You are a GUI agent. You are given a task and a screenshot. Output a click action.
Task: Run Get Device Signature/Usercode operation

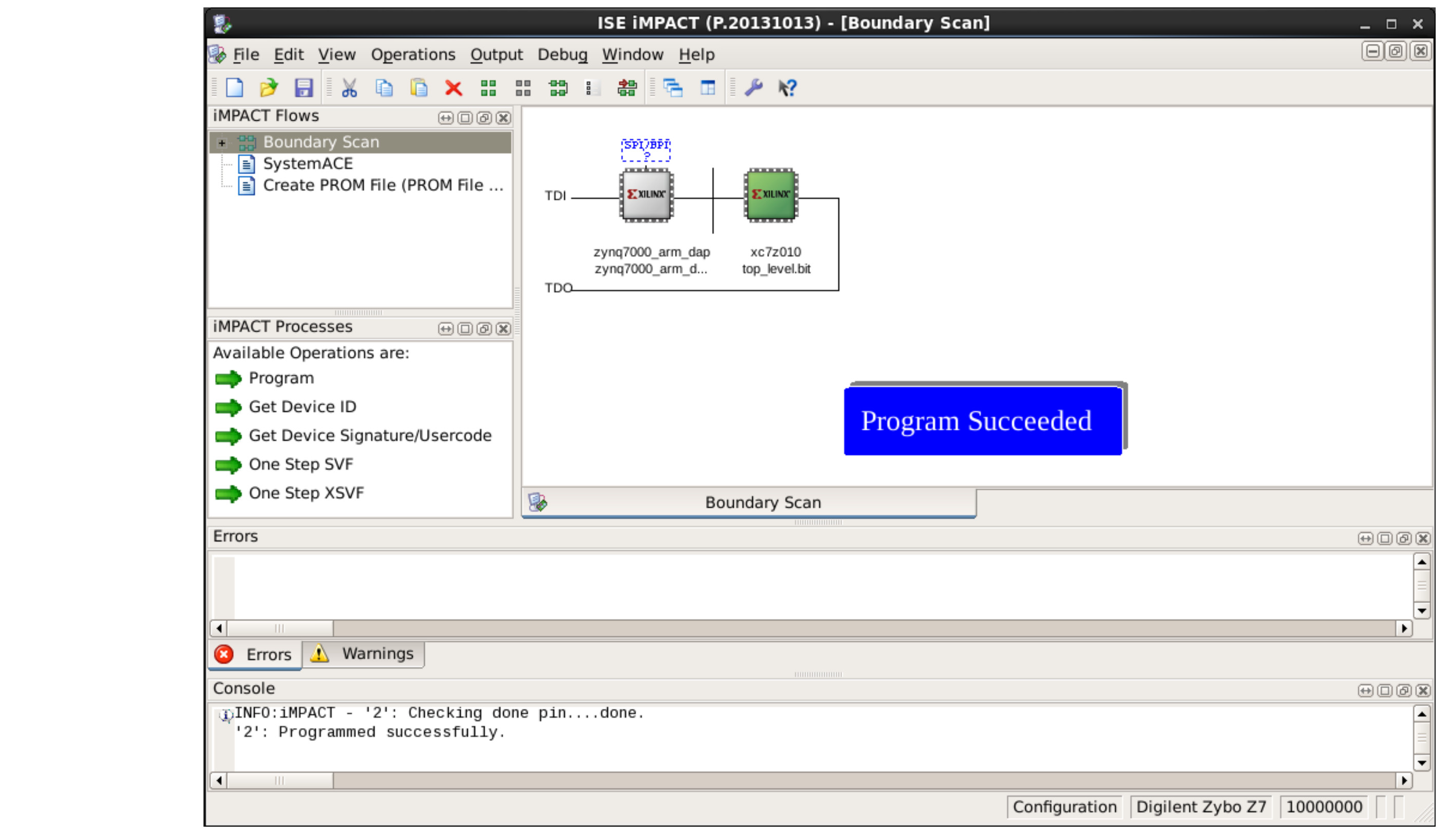pyautogui.click(x=371, y=436)
